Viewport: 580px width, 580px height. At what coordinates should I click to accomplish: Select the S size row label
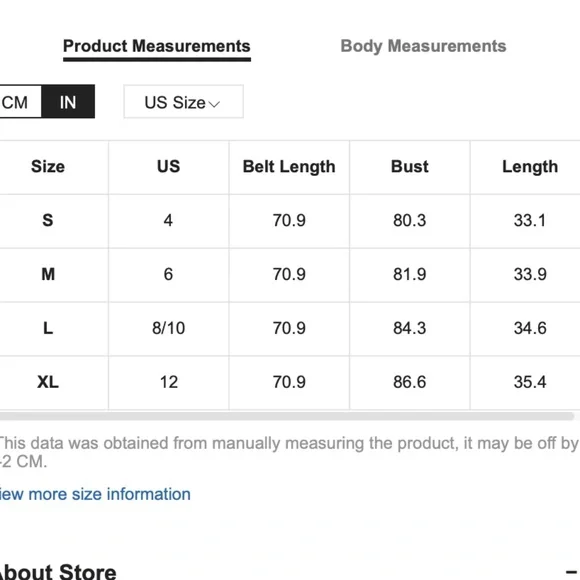pos(48,220)
